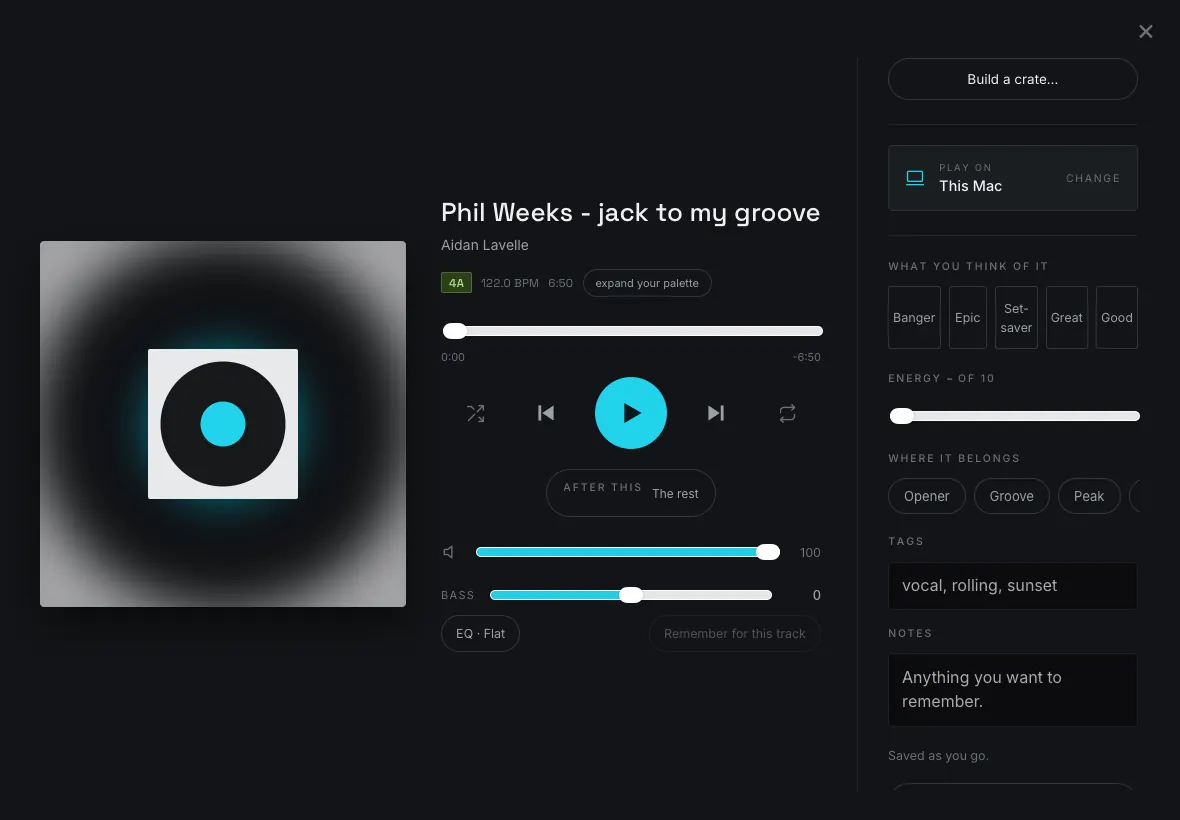The image size is (1180, 820).
Task: Close the player overlay
Action: pos(1145,32)
